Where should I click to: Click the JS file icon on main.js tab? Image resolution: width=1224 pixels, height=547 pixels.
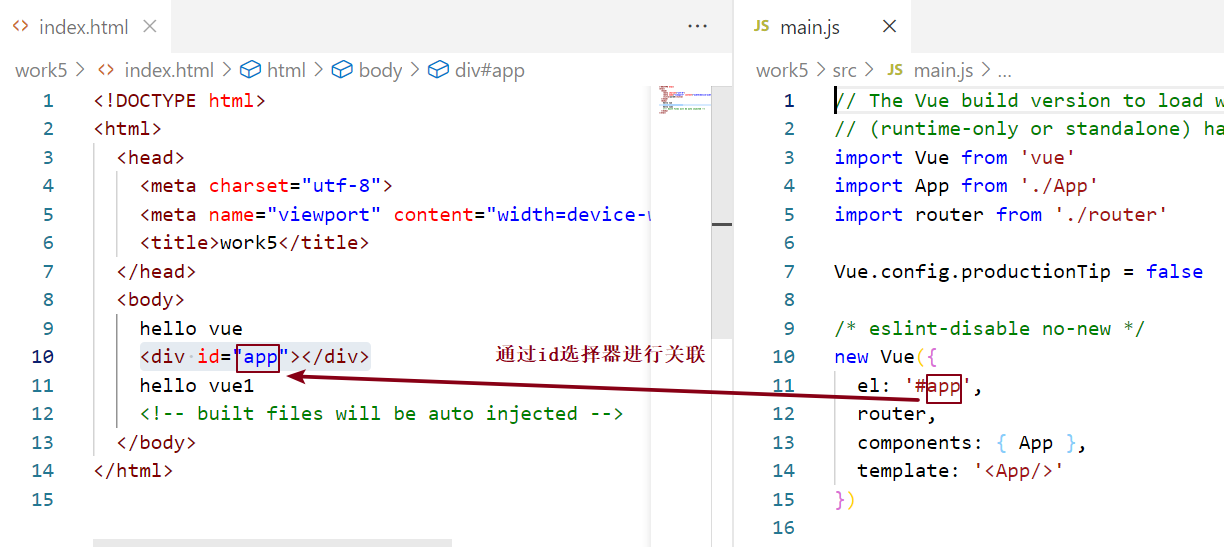click(x=761, y=27)
